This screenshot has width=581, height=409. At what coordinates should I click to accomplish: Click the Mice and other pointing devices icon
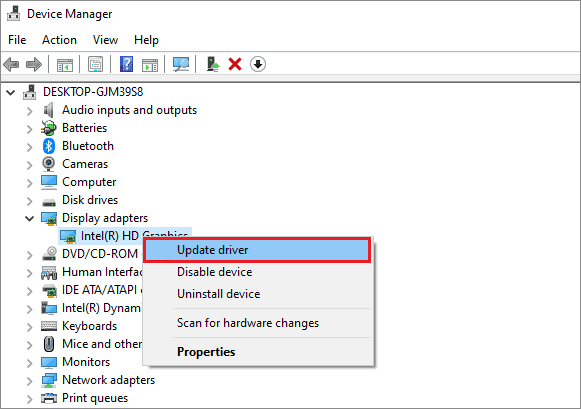[x=49, y=344]
